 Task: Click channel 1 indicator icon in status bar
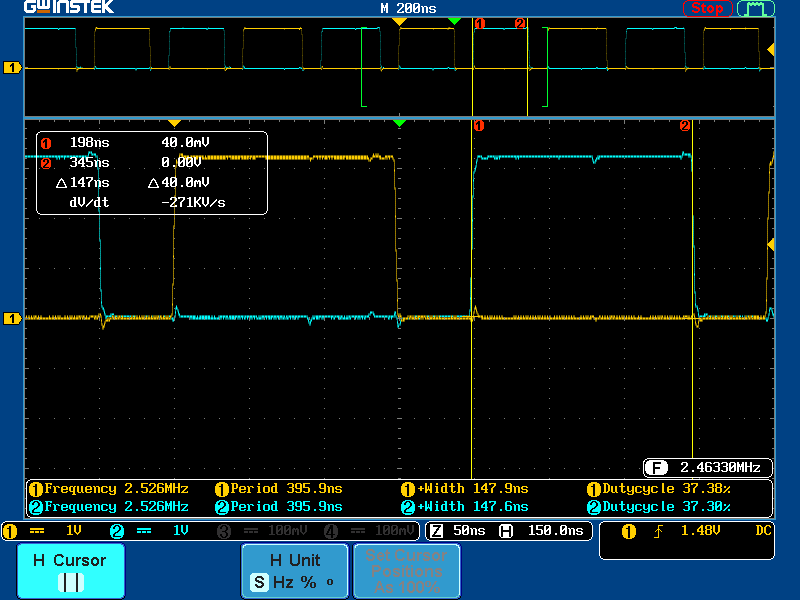point(10,532)
